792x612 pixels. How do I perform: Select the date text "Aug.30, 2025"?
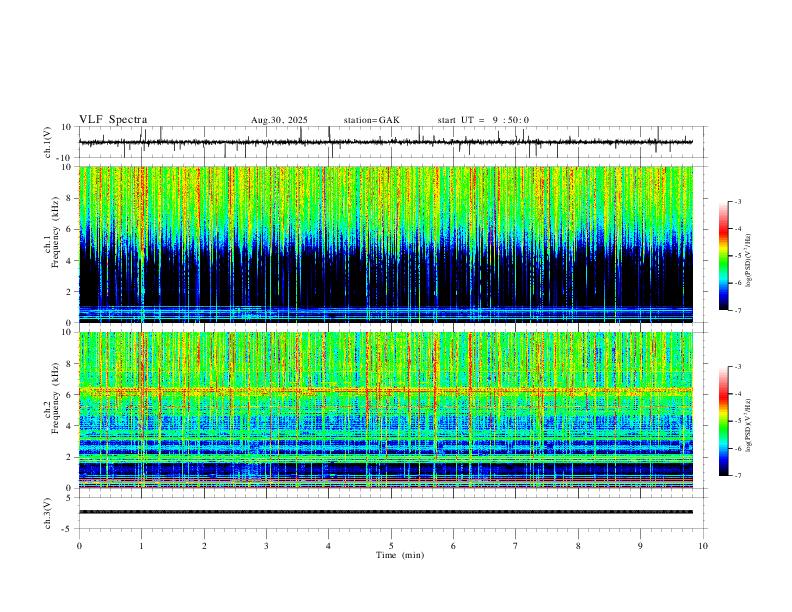click(x=279, y=120)
